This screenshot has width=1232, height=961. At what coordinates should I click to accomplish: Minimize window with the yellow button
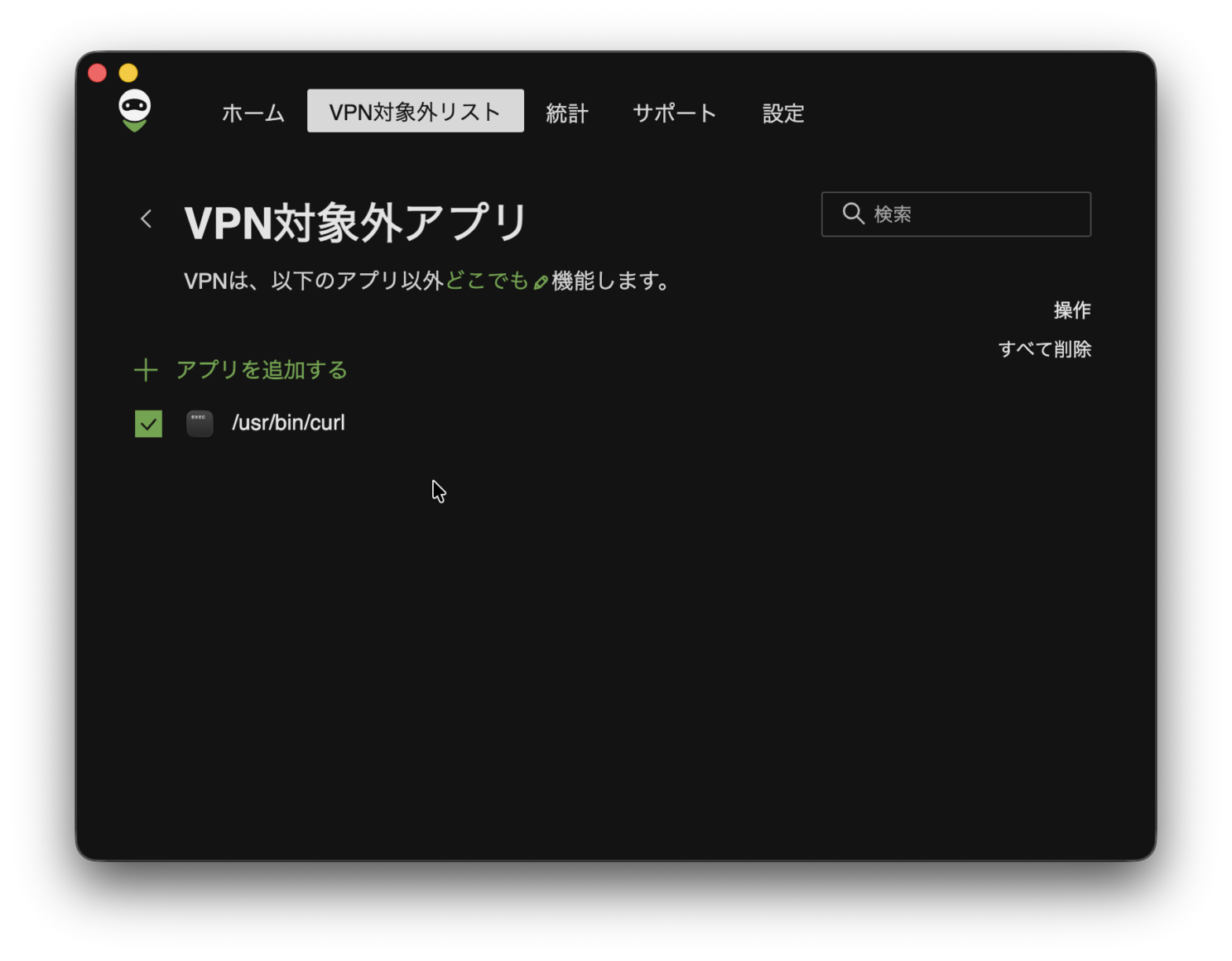click(128, 73)
